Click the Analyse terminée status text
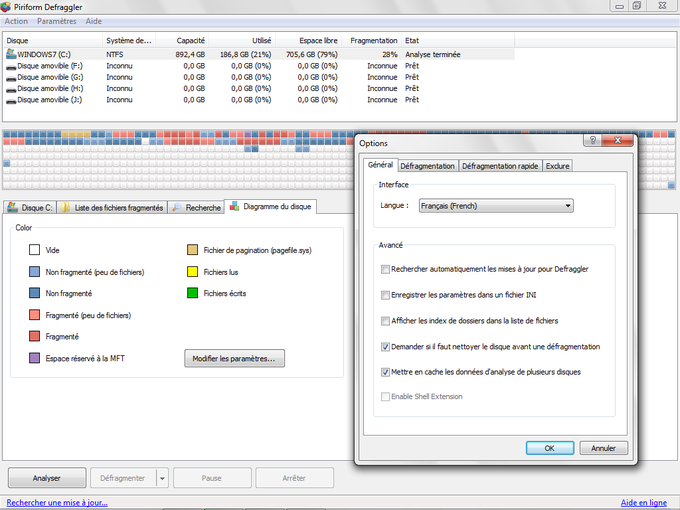 click(x=433, y=55)
